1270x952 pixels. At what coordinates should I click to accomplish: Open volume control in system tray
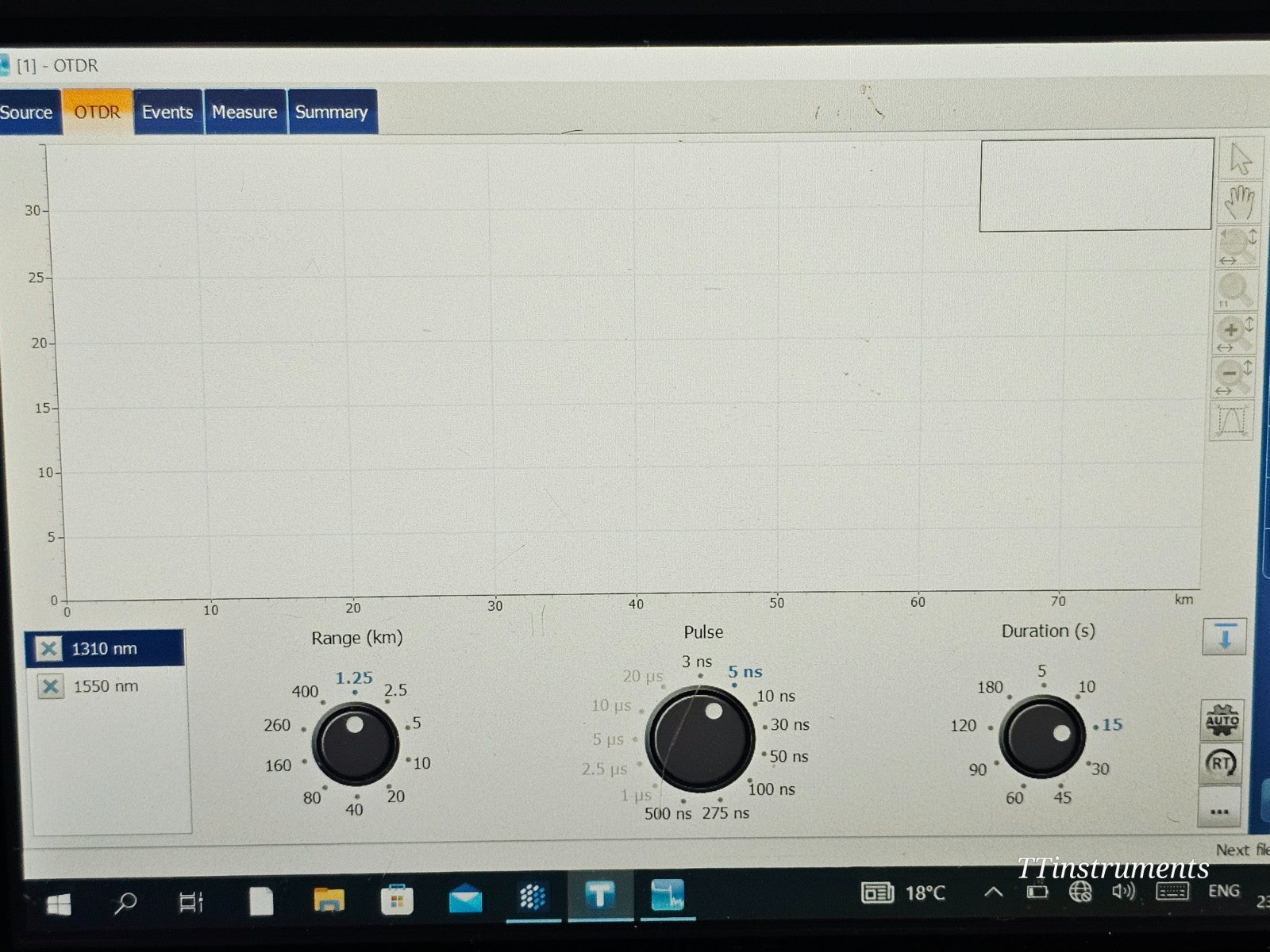1123,892
